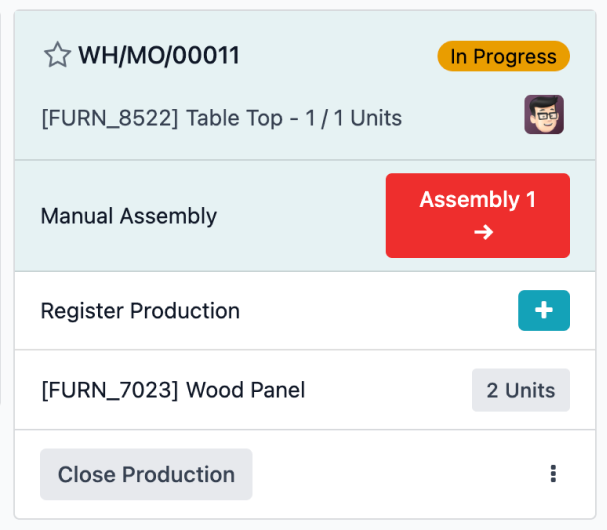Click the 2 Units quantity button
The height and width of the screenshot is (530, 607).
pyautogui.click(x=521, y=390)
